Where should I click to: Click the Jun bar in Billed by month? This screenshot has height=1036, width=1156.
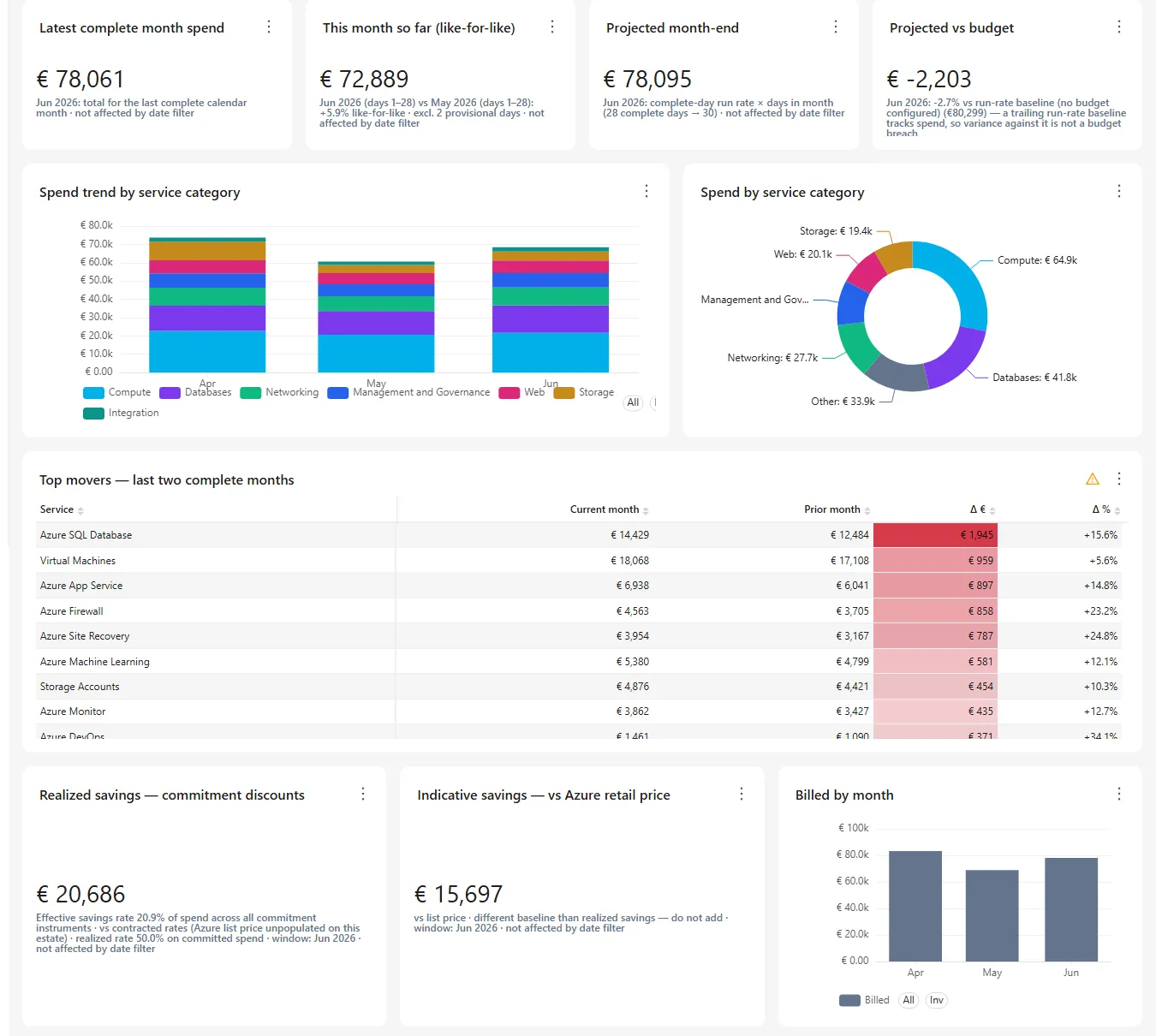pos(1071,909)
